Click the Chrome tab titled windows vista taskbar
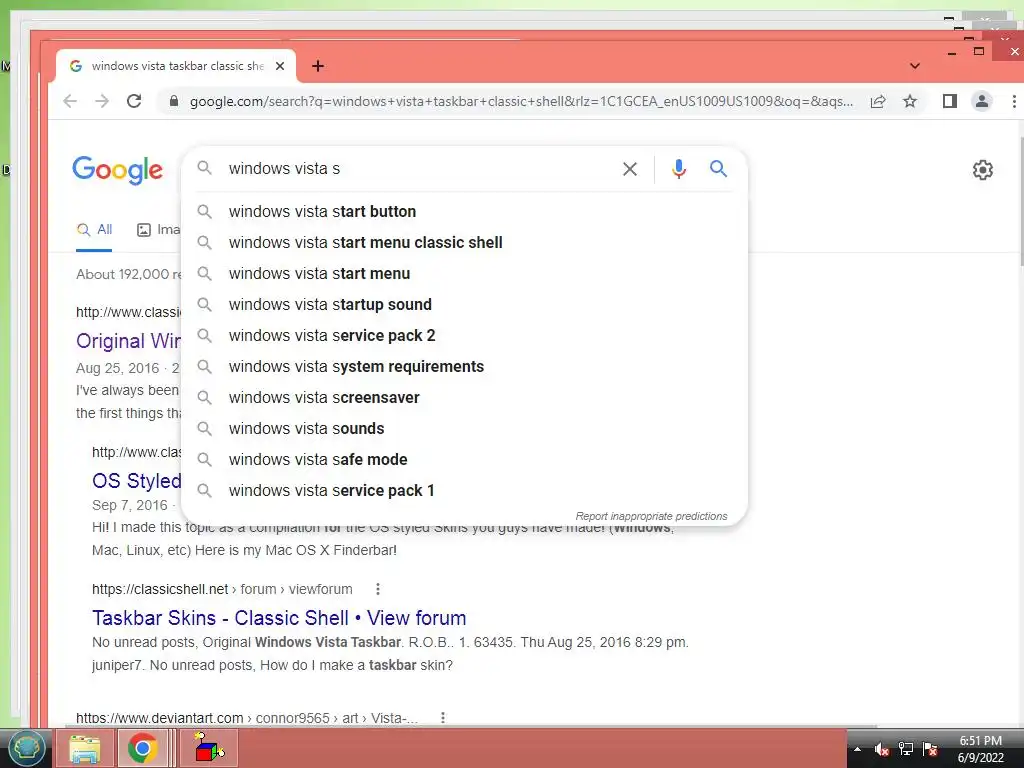Viewport: 1024px width, 768px height. [x=175, y=66]
